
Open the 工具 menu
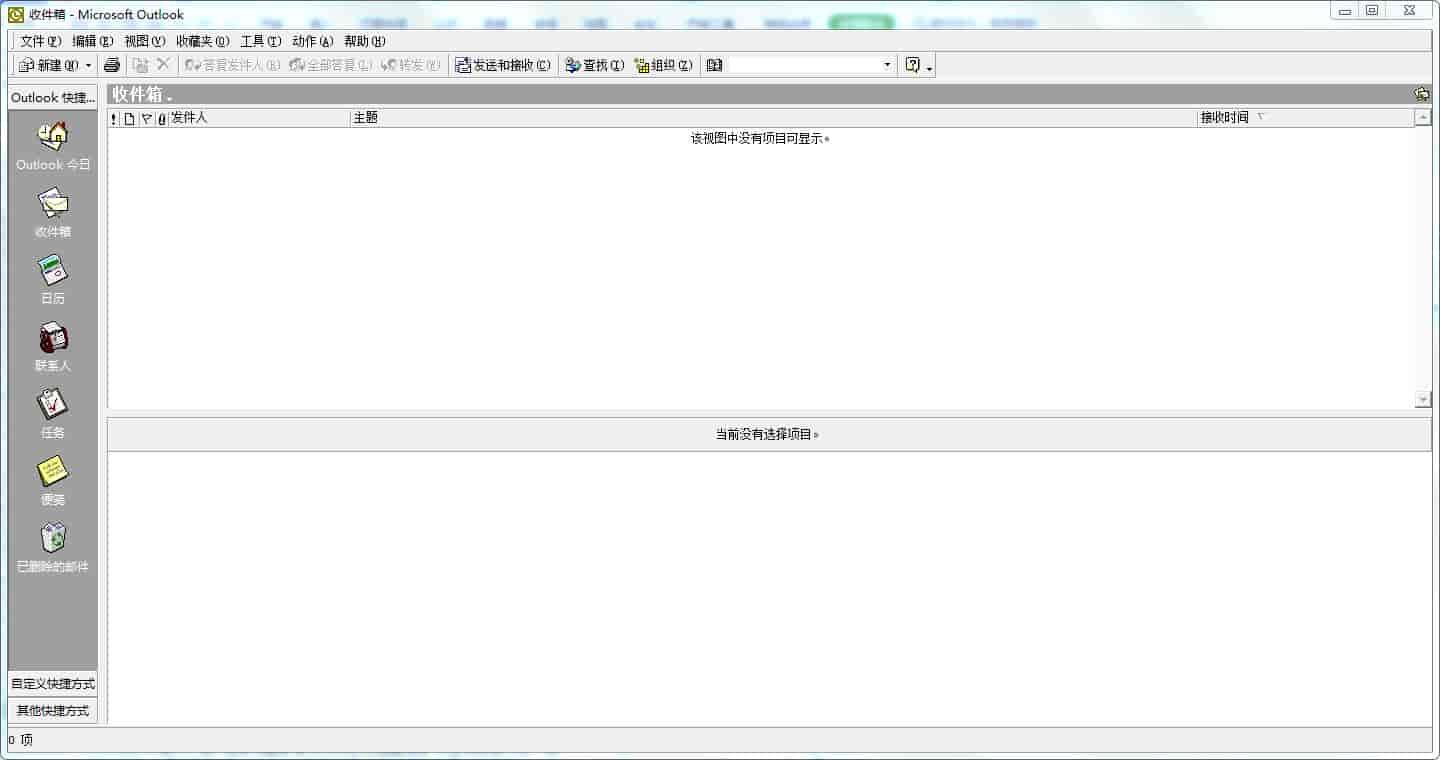(260, 41)
